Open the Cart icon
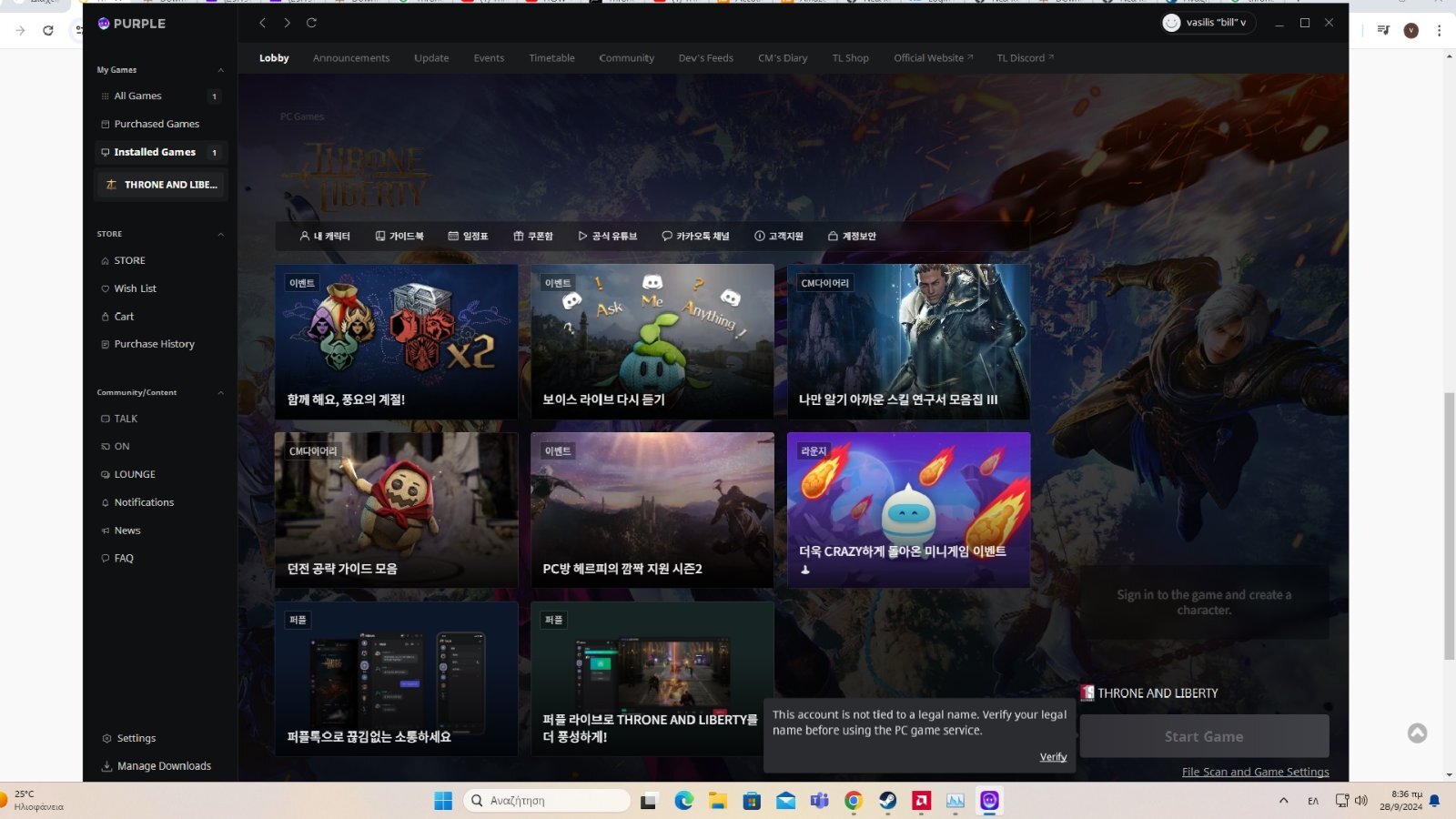The image size is (1456, 819). [x=106, y=317]
